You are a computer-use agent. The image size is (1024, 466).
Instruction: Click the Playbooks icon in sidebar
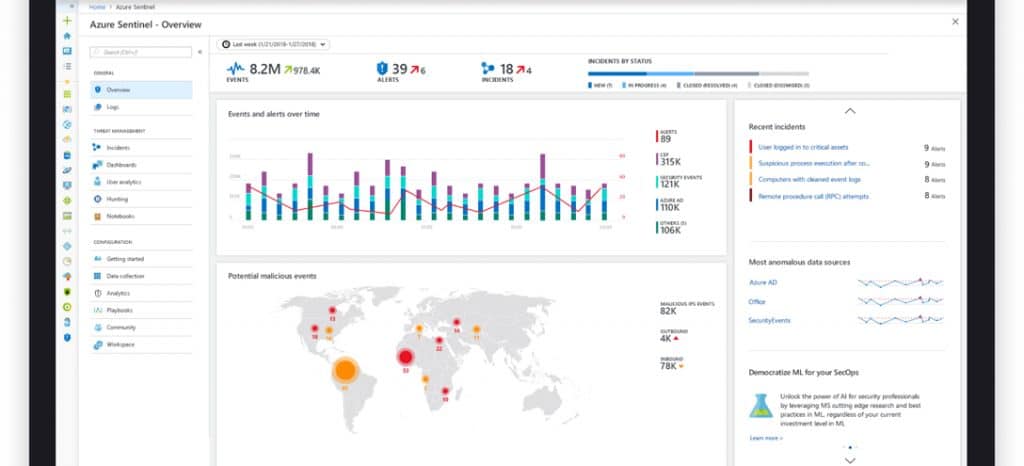click(x=97, y=310)
